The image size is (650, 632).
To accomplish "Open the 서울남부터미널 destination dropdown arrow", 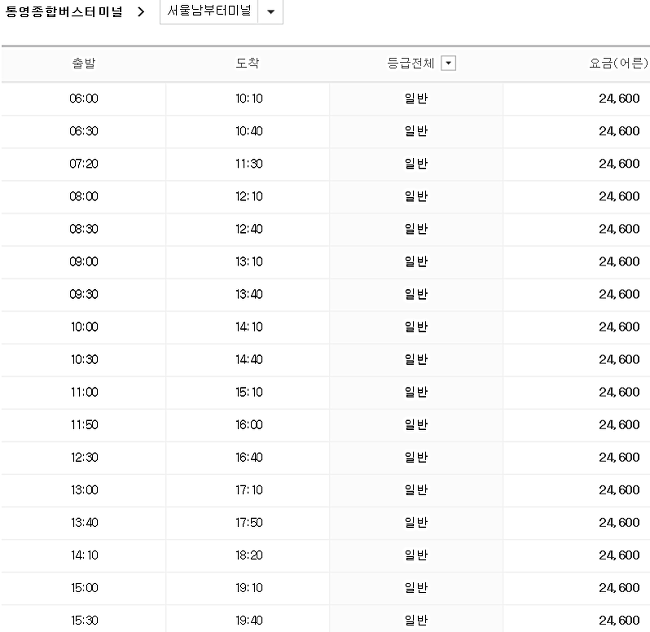I will [271, 12].
